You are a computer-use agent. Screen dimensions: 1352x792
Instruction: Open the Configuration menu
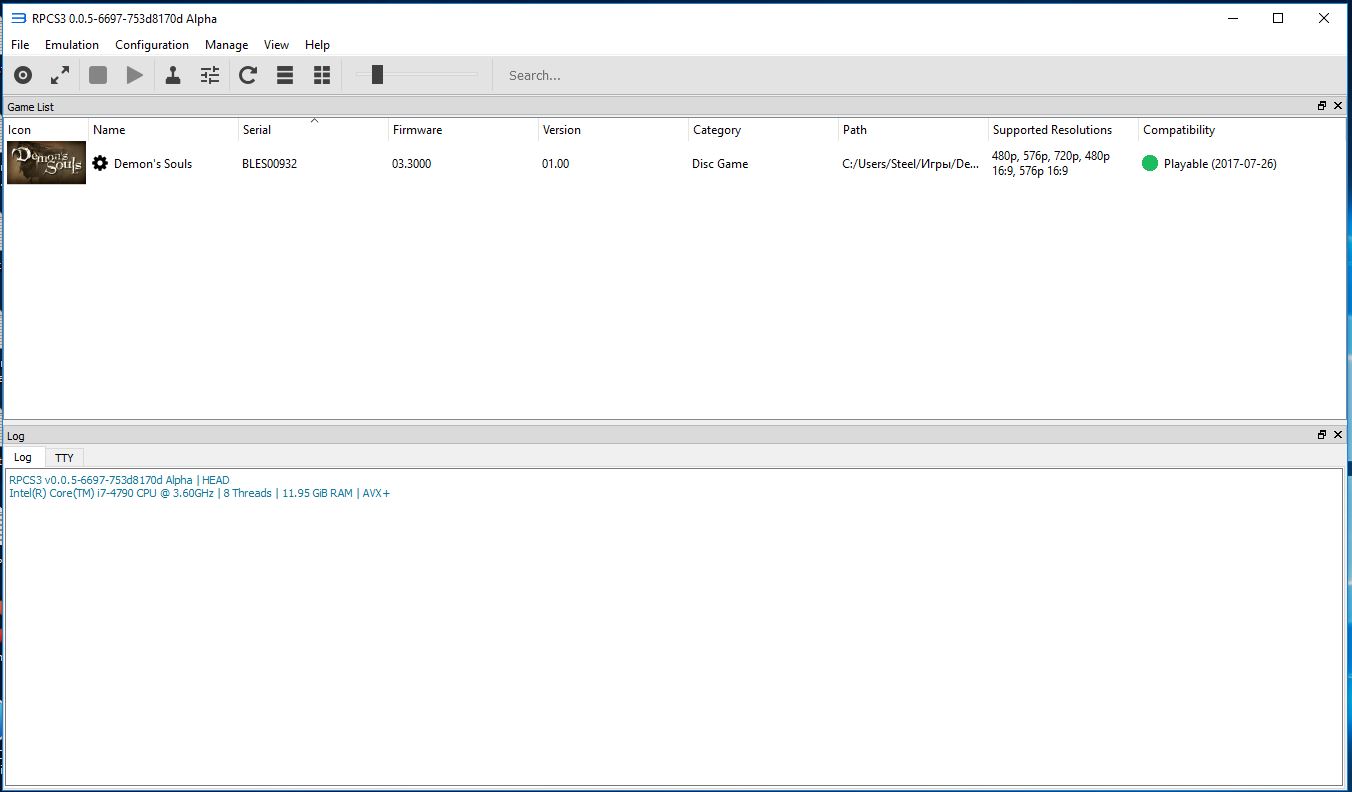[x=152, y=45]
